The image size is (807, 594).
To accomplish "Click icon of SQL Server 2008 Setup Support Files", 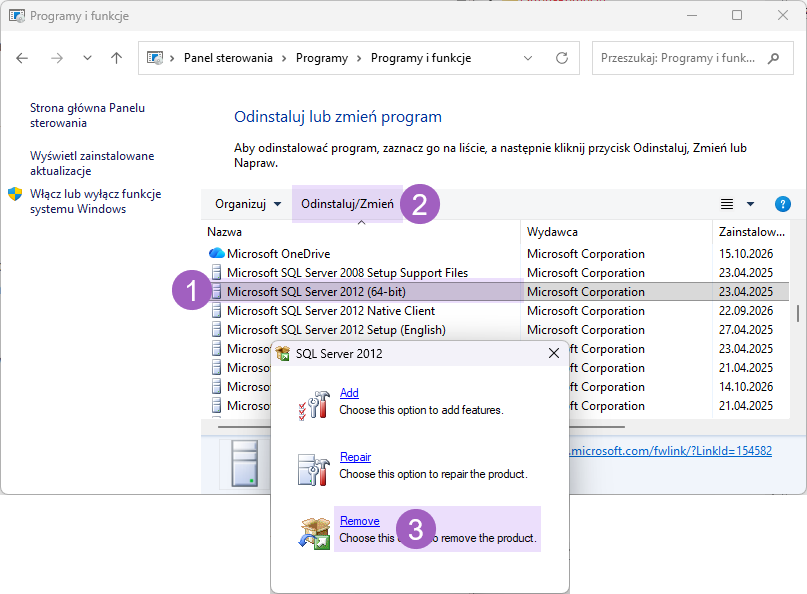I will pyautogui.click(x=217, y=273).
